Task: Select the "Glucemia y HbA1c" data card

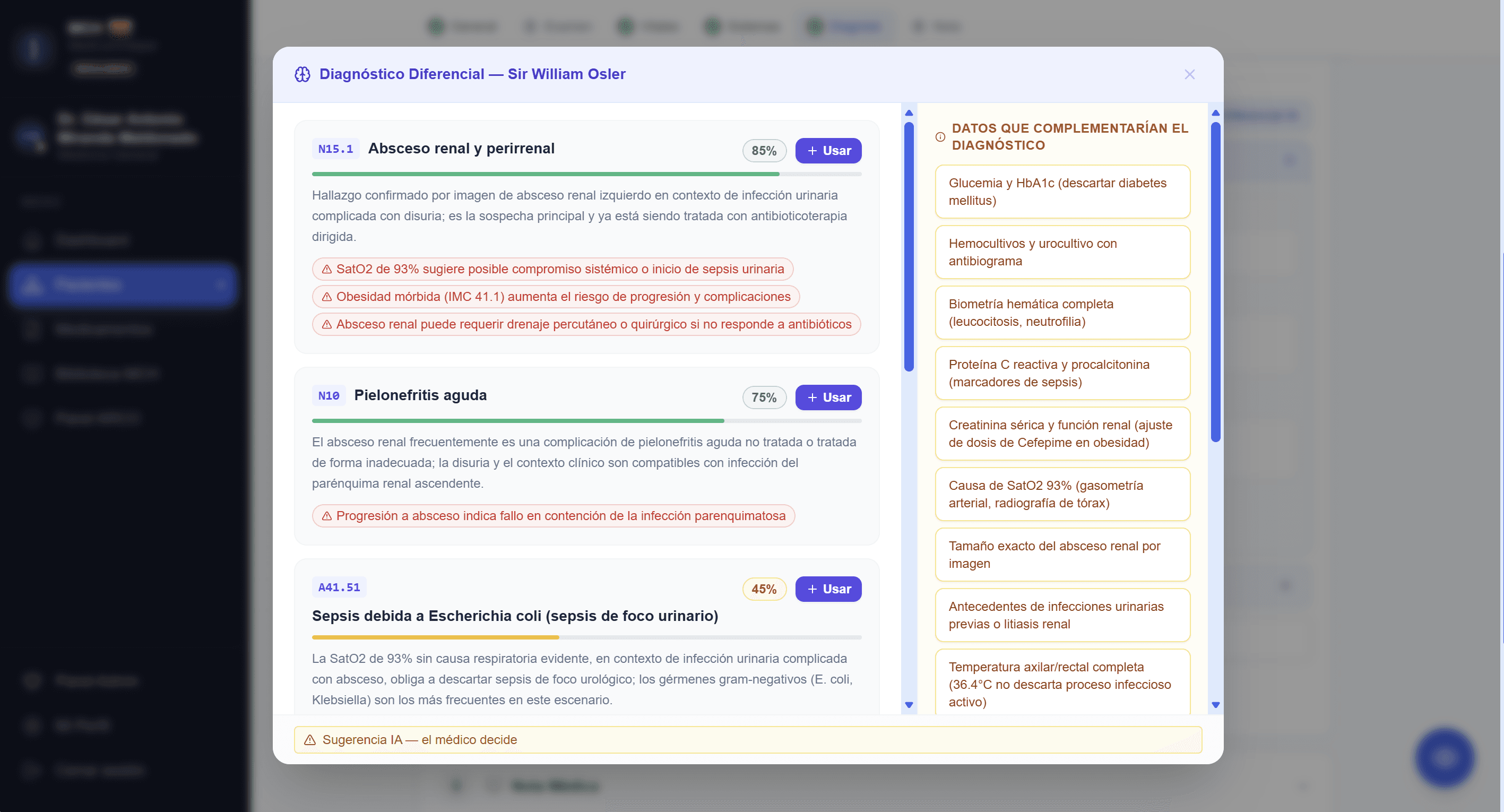Action: coord(1062,192)
